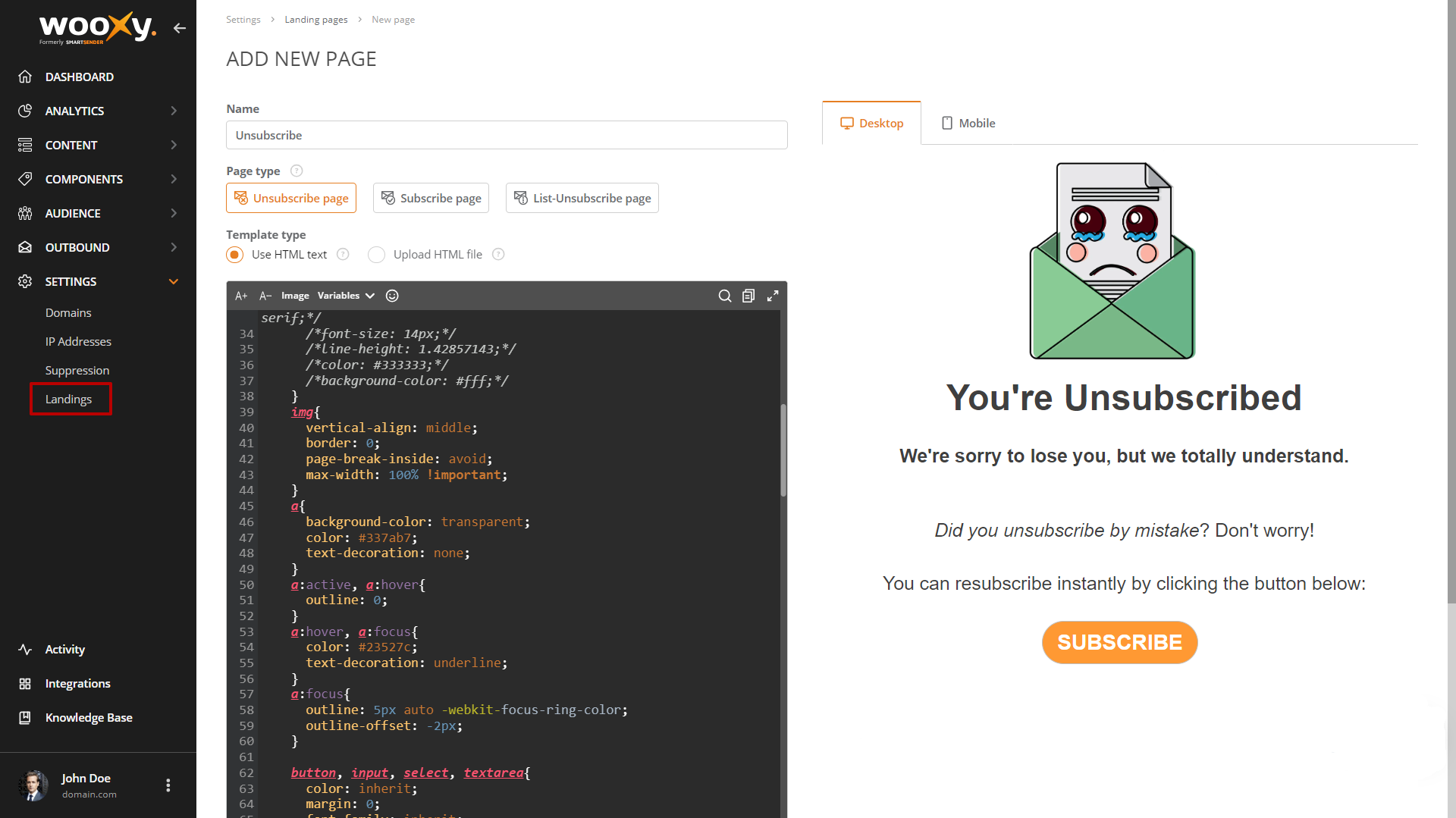1456x818 pixels.
Task: Click inside the Name input field
Action: (507, 135)
